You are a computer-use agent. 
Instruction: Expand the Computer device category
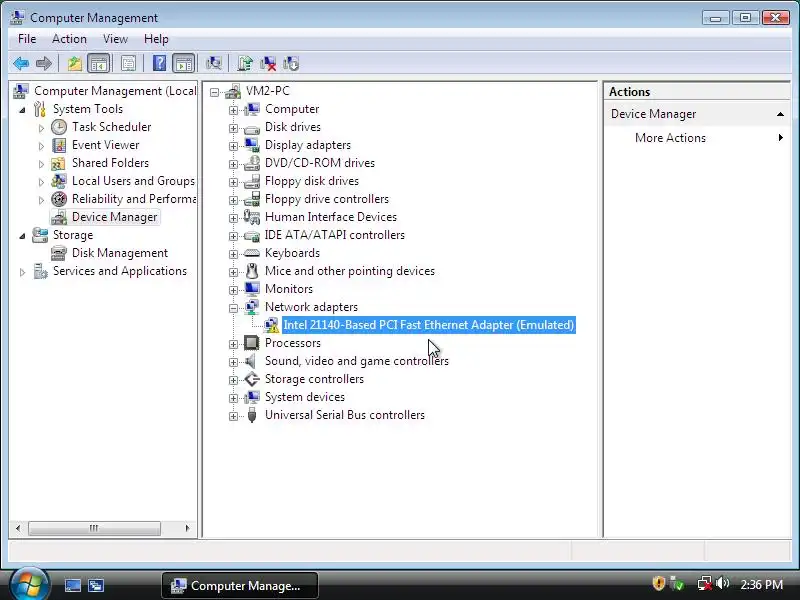[x=233, y=110]
